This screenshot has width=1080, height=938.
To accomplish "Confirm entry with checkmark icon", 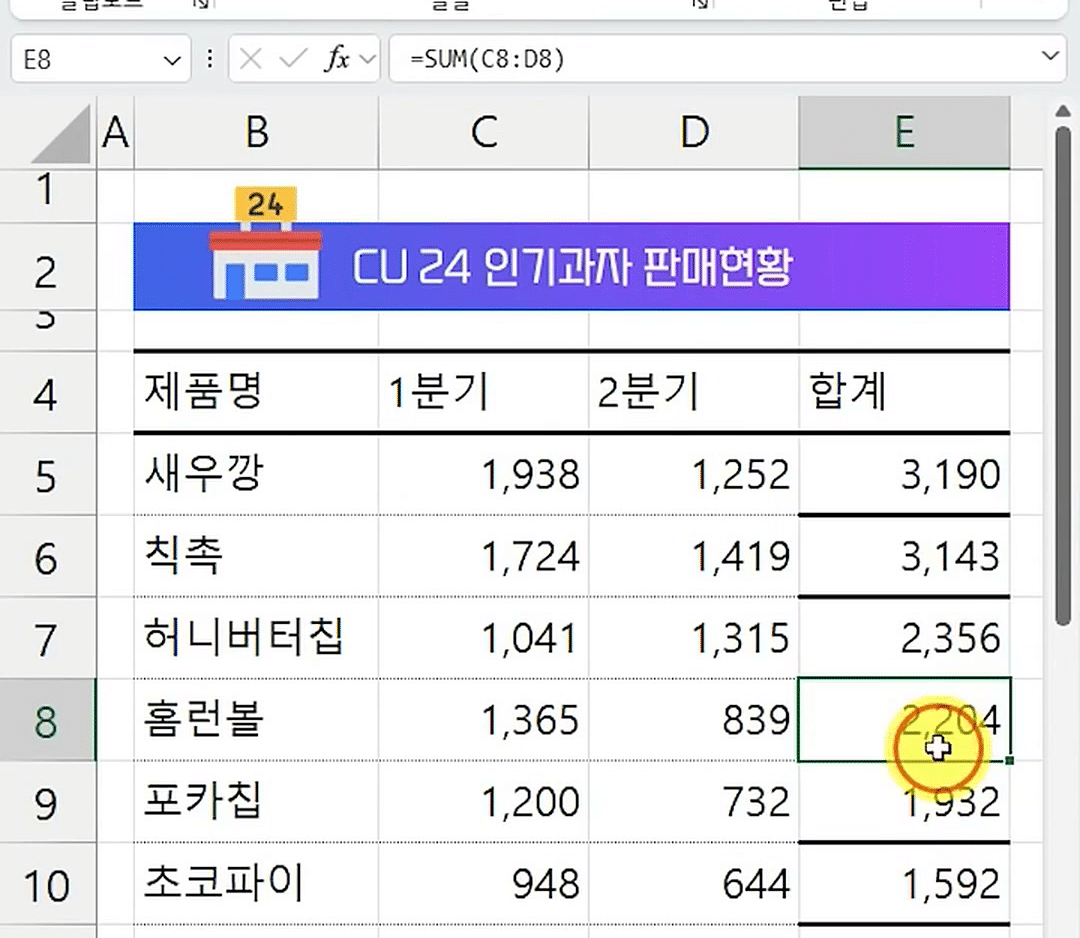I will 293,59.
